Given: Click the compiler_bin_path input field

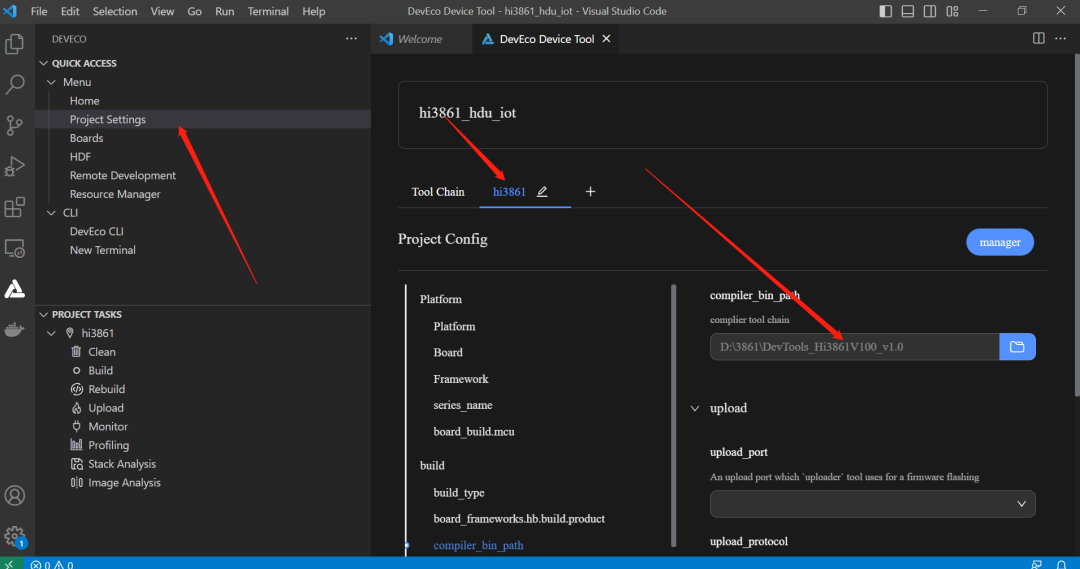Looking at the screenshot, I should pos(854,347).
